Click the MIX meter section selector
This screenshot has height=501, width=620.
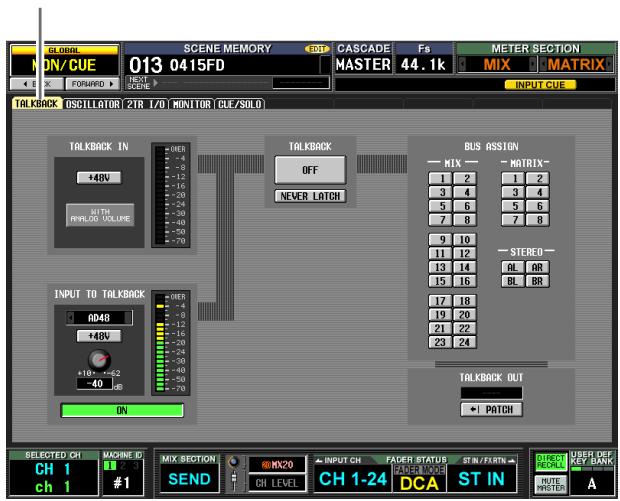pos(497,64)
